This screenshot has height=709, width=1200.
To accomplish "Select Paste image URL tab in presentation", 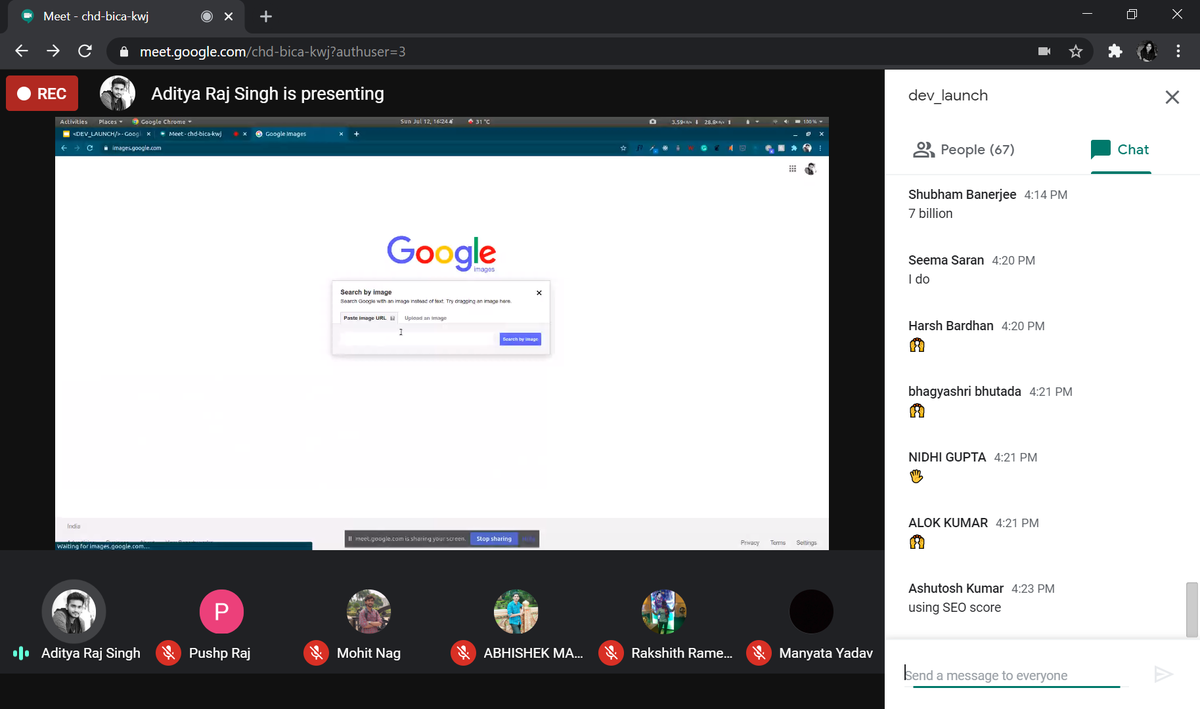I will click(368, 318).
